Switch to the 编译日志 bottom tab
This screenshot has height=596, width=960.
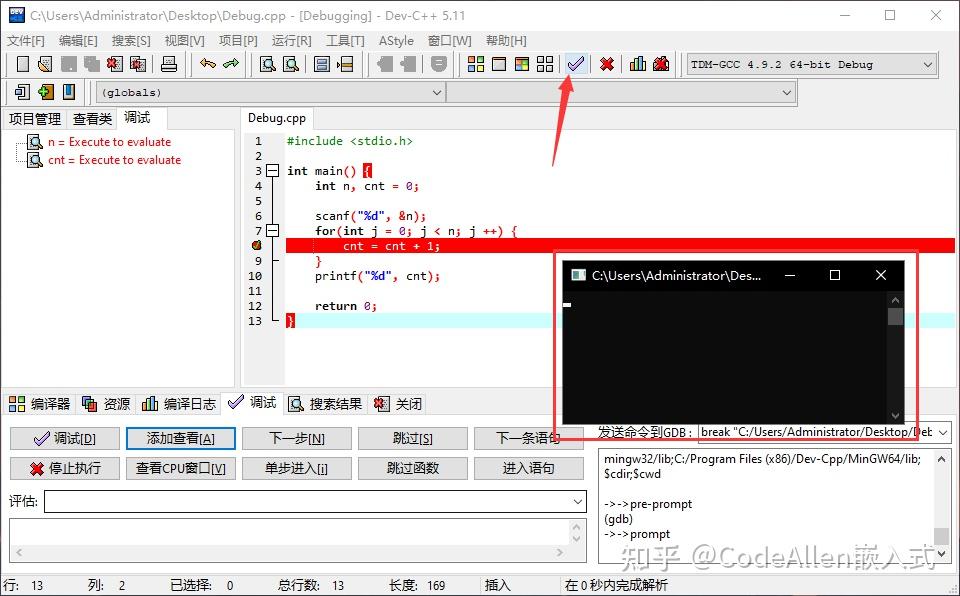[x=179, y=404]
